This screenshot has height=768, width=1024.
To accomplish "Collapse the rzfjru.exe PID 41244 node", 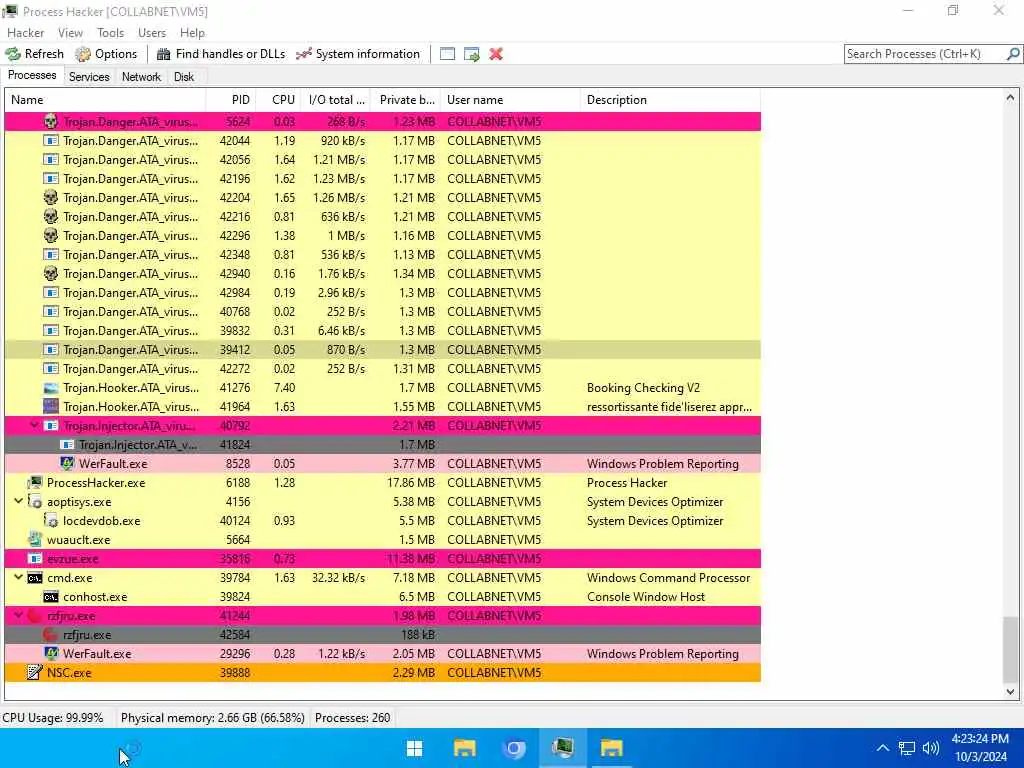I will point(18,616).
